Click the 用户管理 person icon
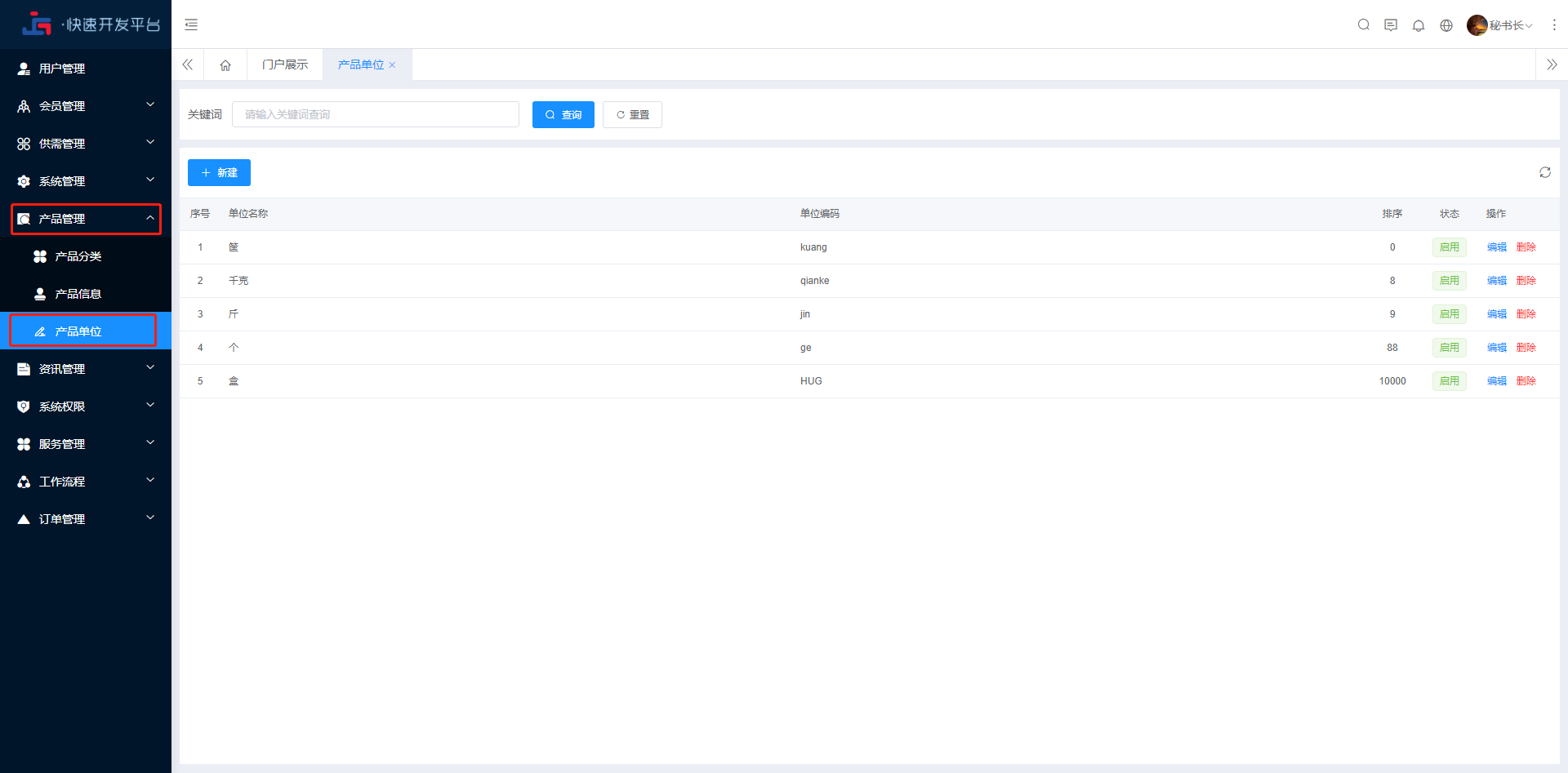 24,69
